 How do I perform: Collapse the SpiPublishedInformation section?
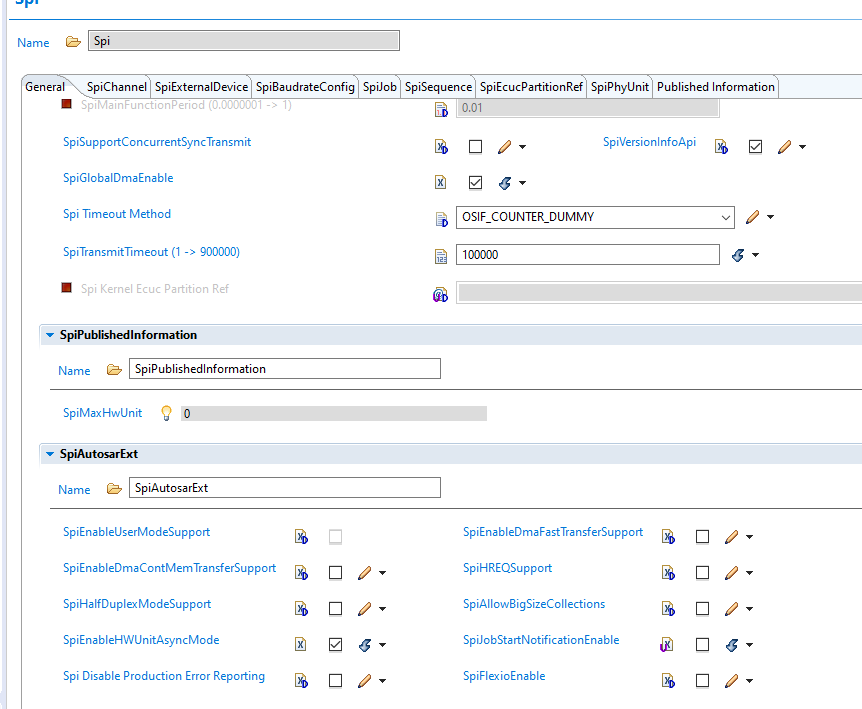point(50,335)
